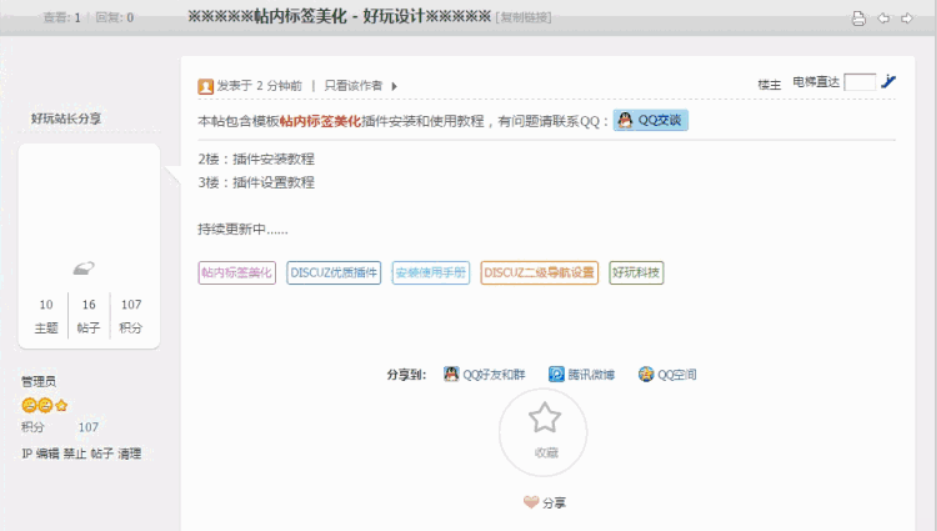Click the QQ空间 share icon
The width and height of the screenshot is (937, 531).
pos(646,374)
